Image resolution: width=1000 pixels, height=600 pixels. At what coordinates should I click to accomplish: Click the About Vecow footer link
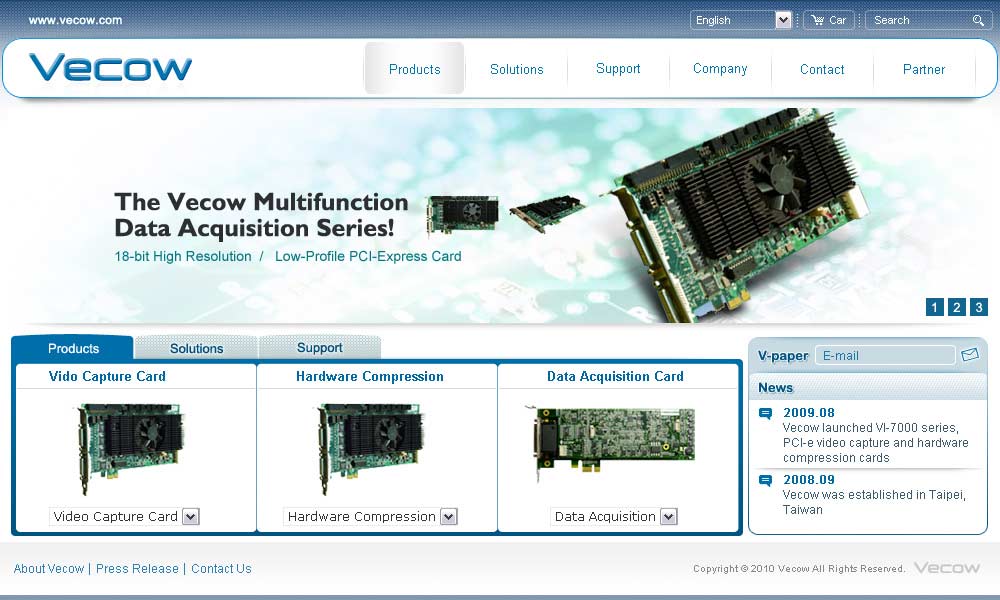coord(49,568)
